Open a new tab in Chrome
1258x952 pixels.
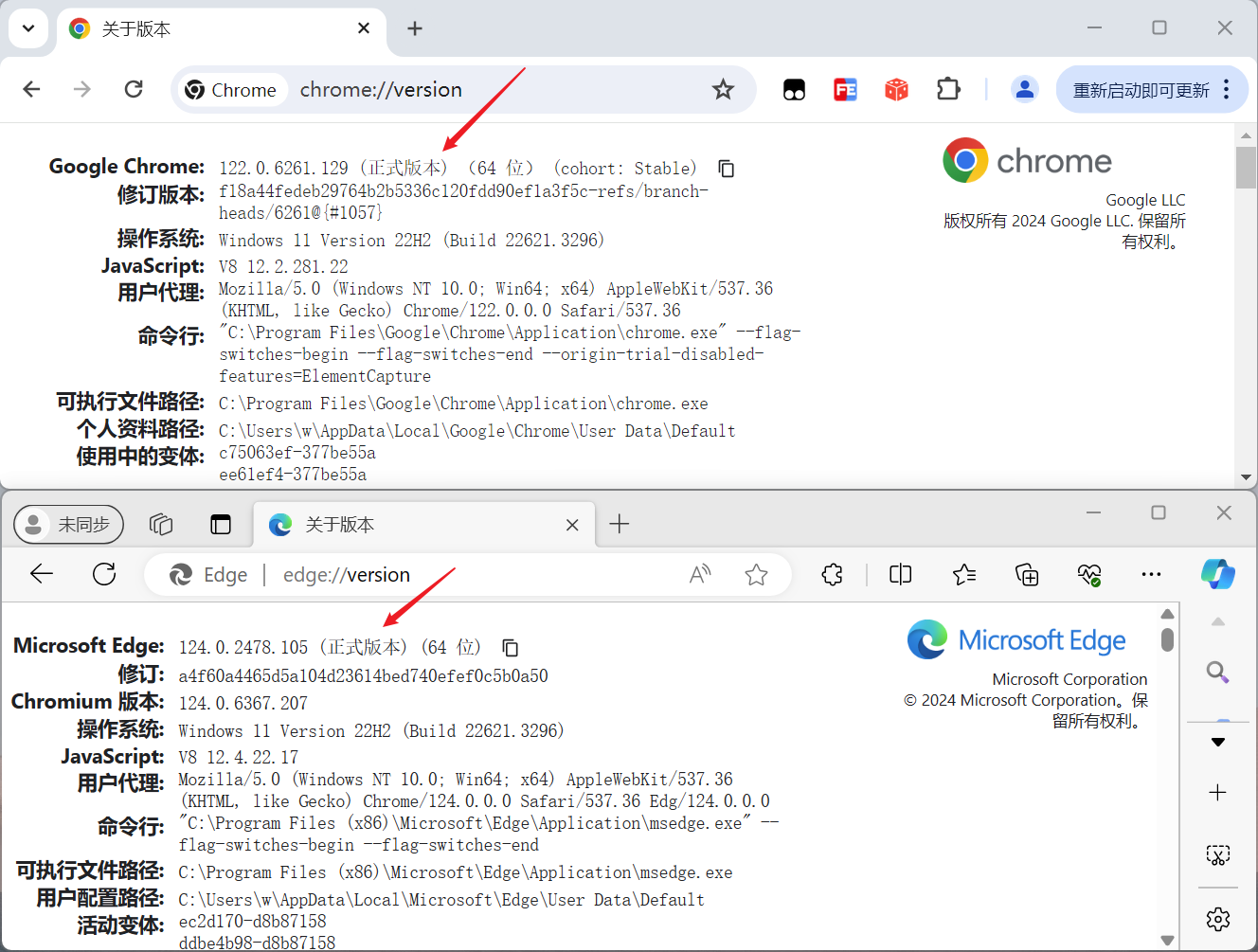pyautogui.click(x=415, y=28)
